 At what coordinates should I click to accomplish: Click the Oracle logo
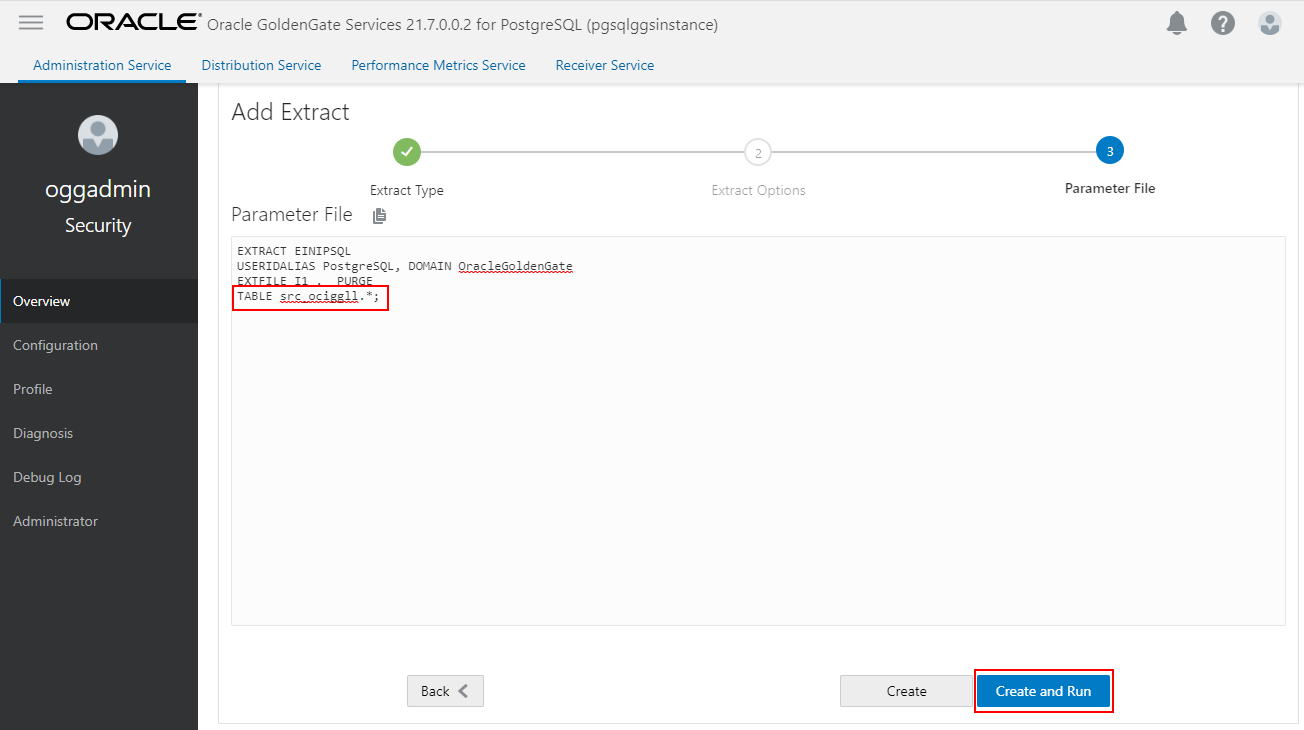click(132, 22)
